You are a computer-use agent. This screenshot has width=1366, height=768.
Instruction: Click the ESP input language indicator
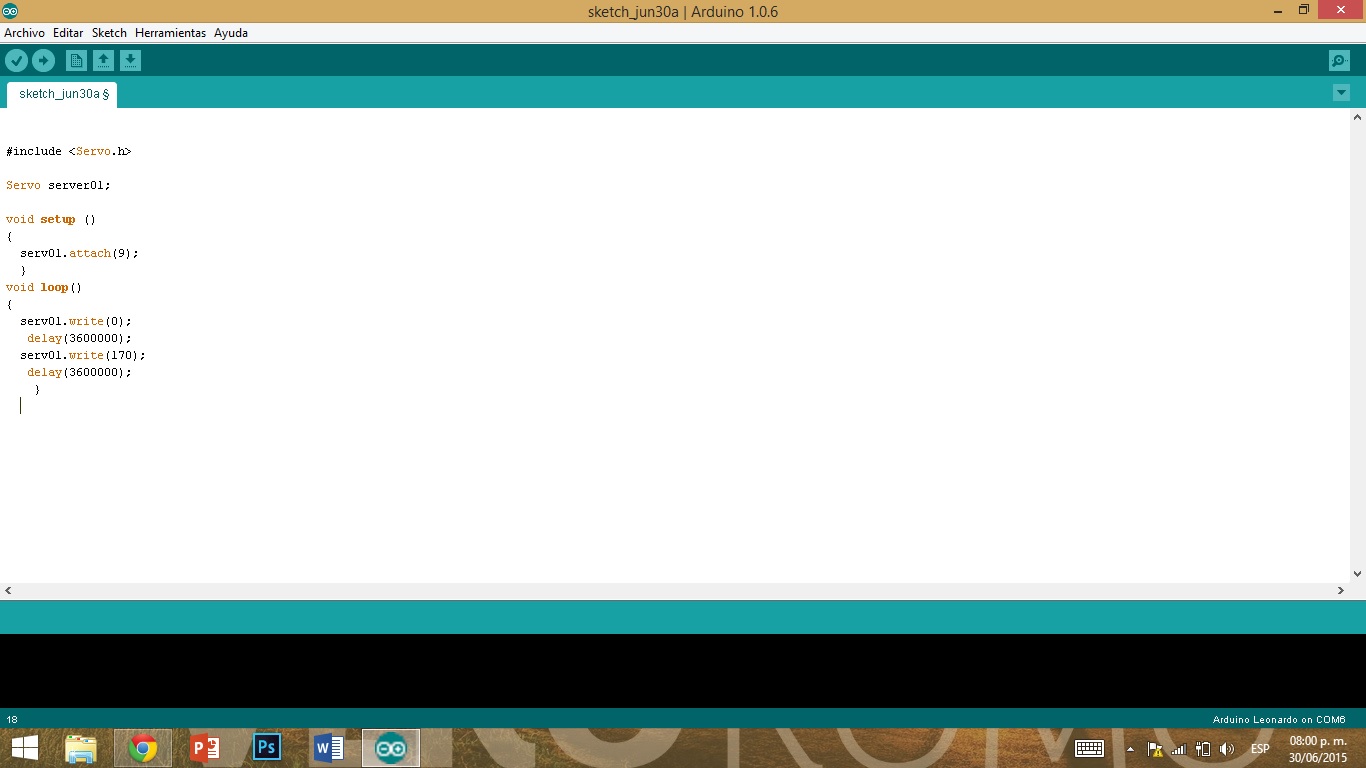click(x=1260, y=749)
